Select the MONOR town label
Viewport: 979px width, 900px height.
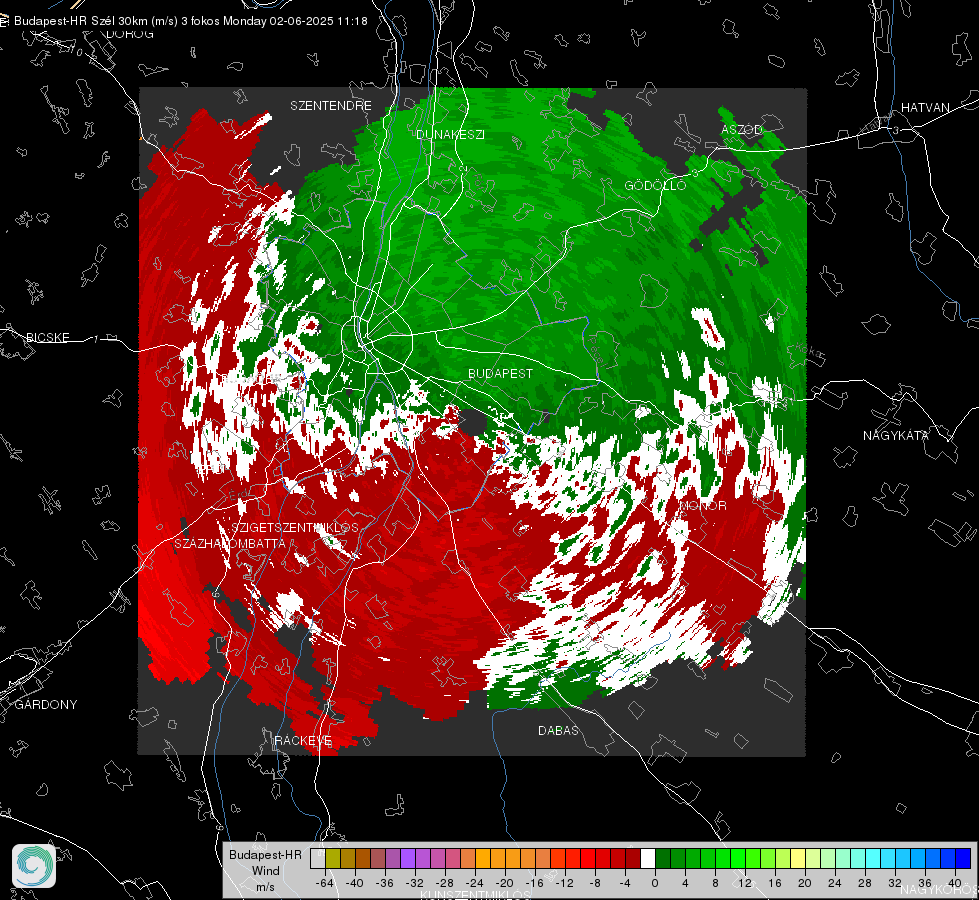(704, 506)
